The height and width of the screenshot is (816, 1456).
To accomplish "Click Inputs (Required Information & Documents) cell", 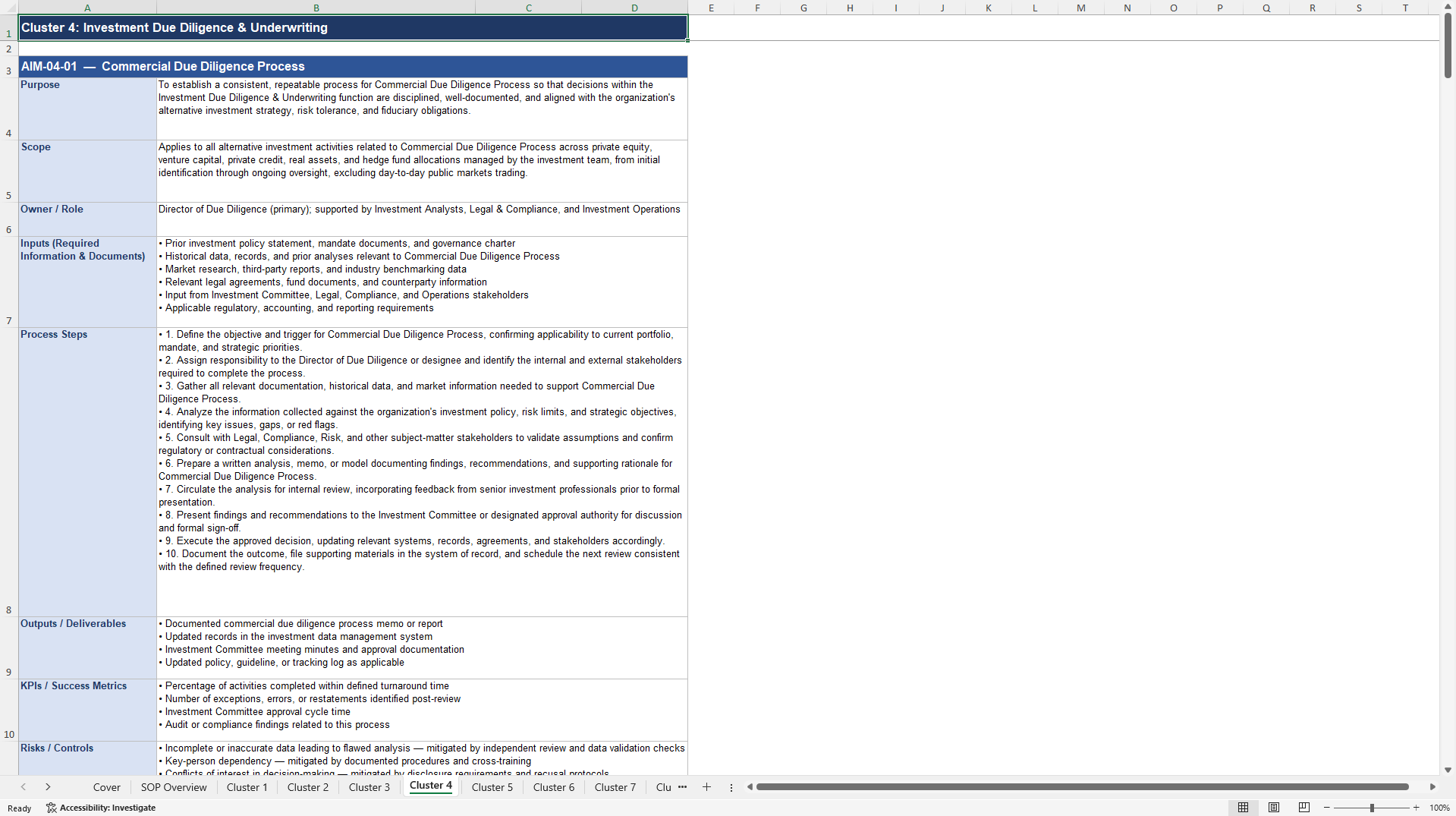I will pyautogui.click(x=87, y=282).
